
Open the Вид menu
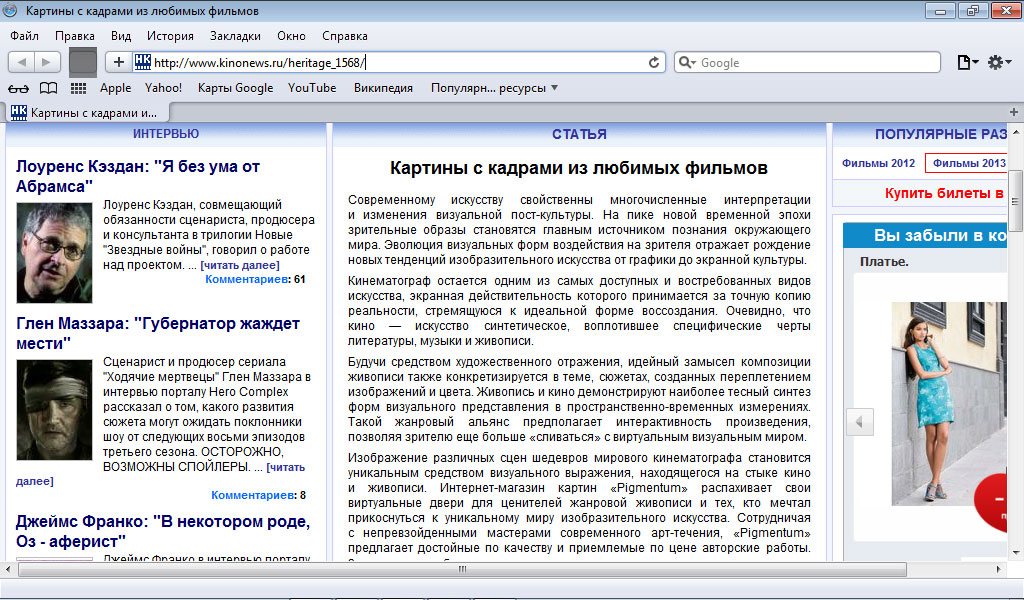coord(121,36)
